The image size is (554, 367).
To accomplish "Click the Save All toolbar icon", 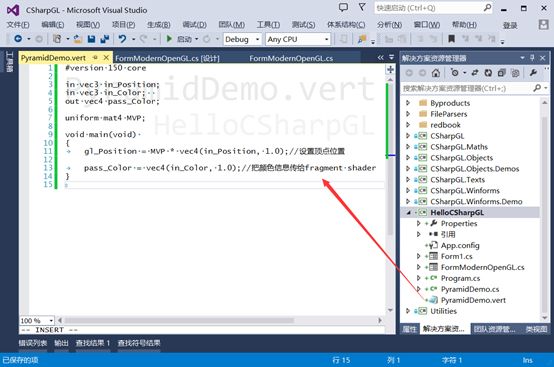I will point(105,39).
